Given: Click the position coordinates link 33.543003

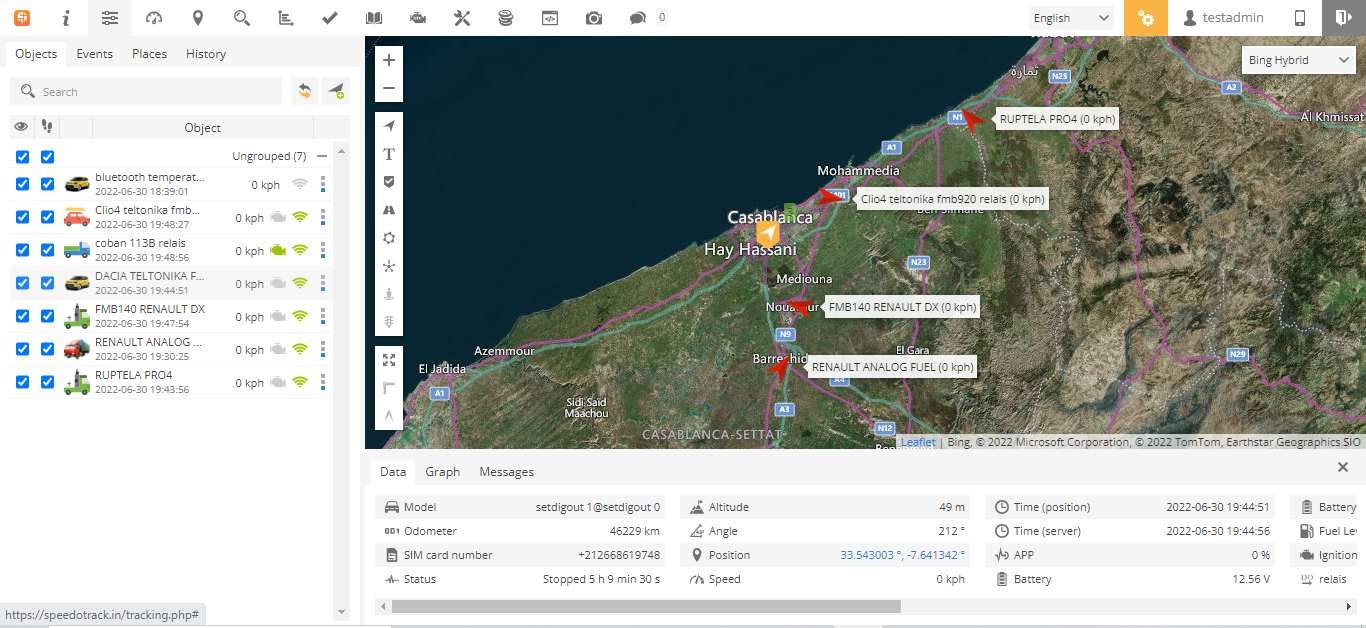Looking at the screenshot, I should (903, 555).
